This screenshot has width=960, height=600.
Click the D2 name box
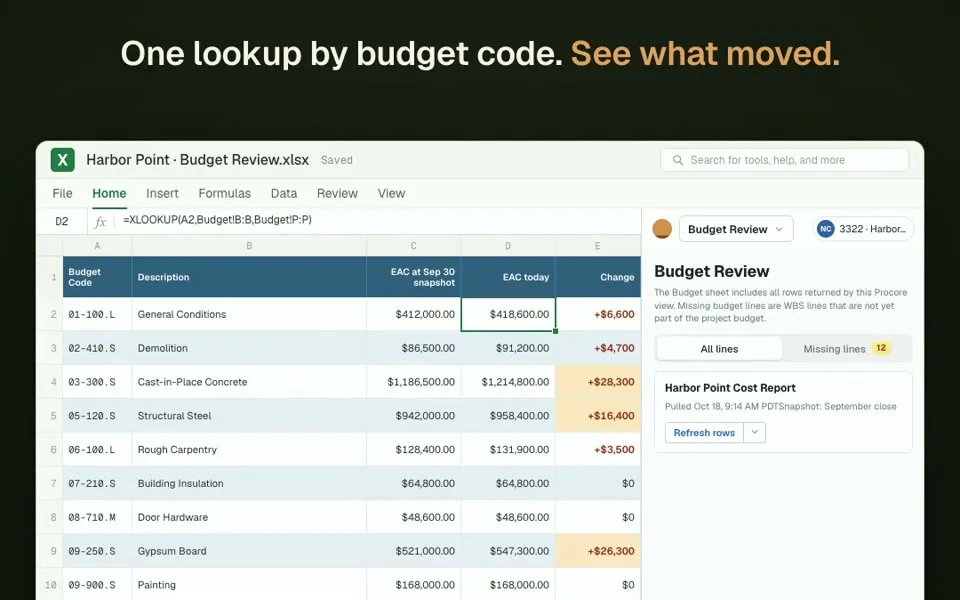(62, 222)
